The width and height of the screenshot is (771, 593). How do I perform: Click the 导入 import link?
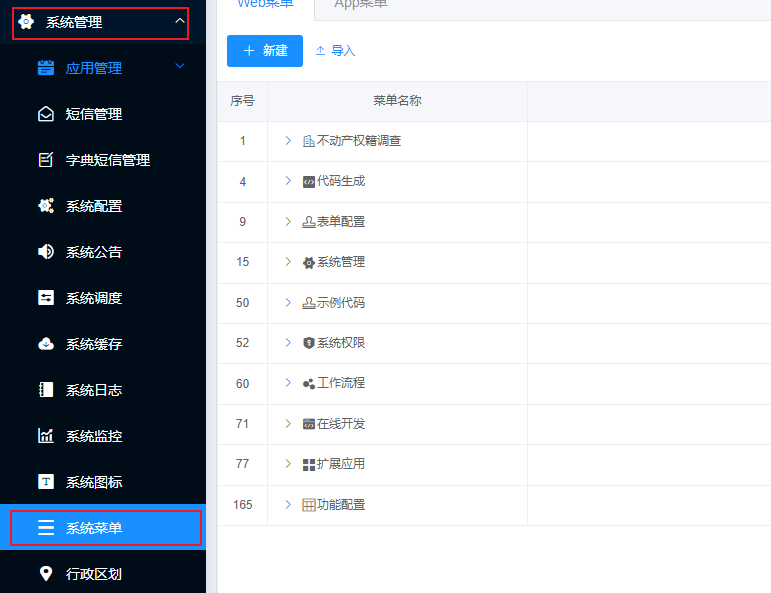(335, 51)
